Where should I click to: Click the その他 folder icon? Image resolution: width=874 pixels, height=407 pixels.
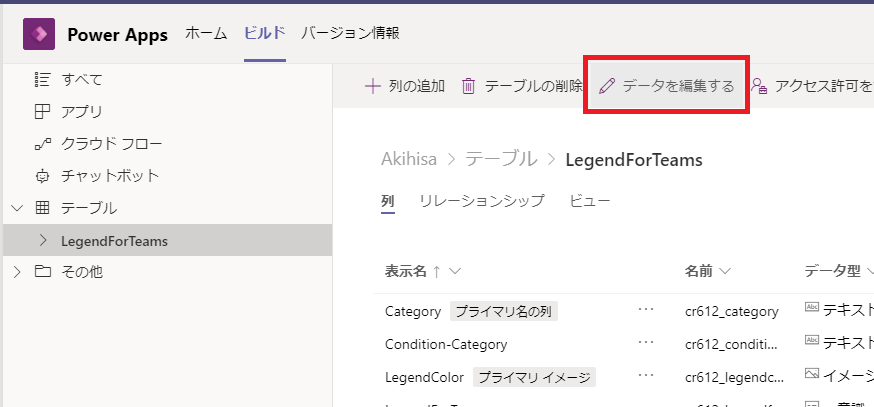[x=42, y=272]
